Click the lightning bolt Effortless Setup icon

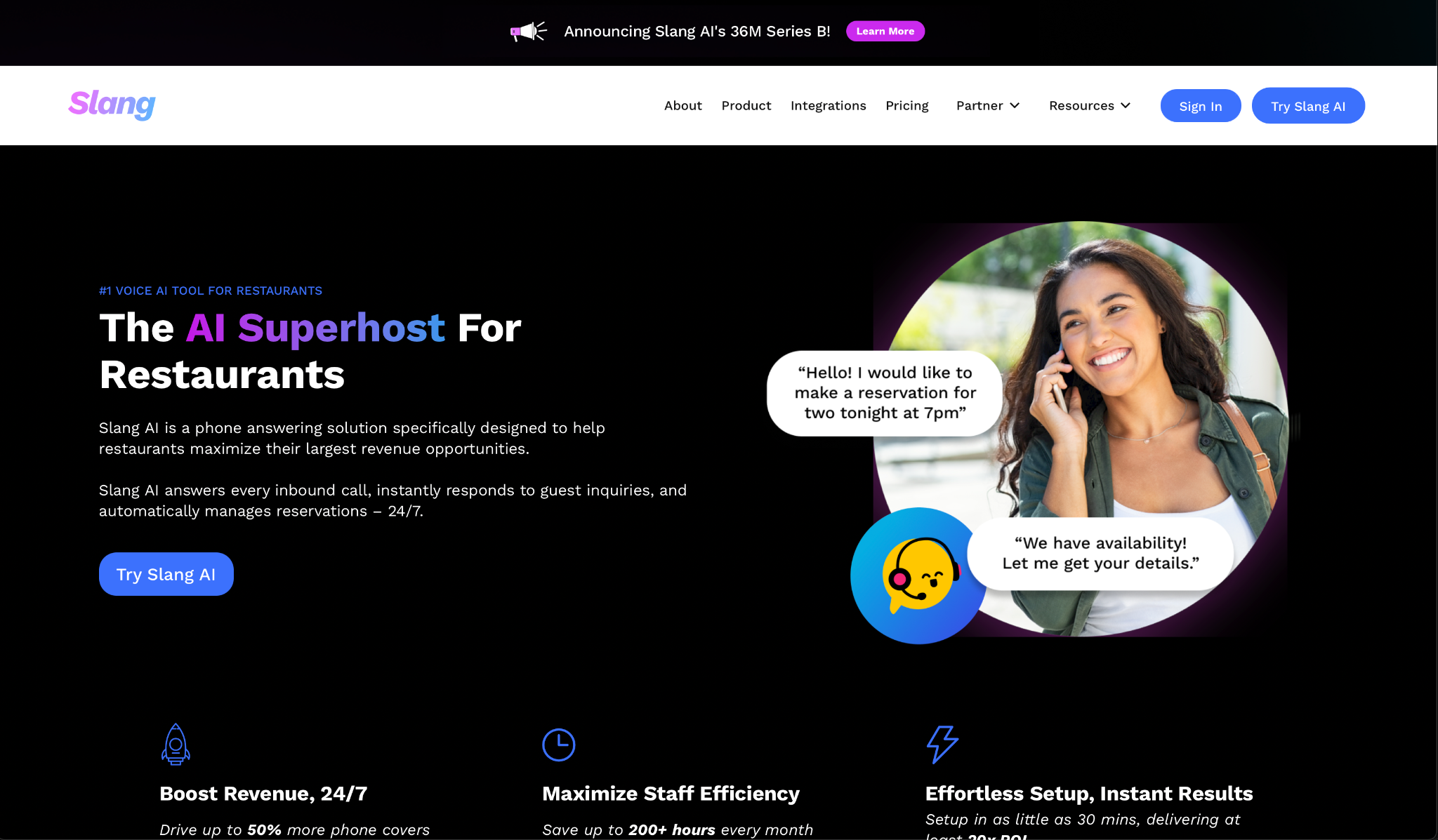pos(942,744)
